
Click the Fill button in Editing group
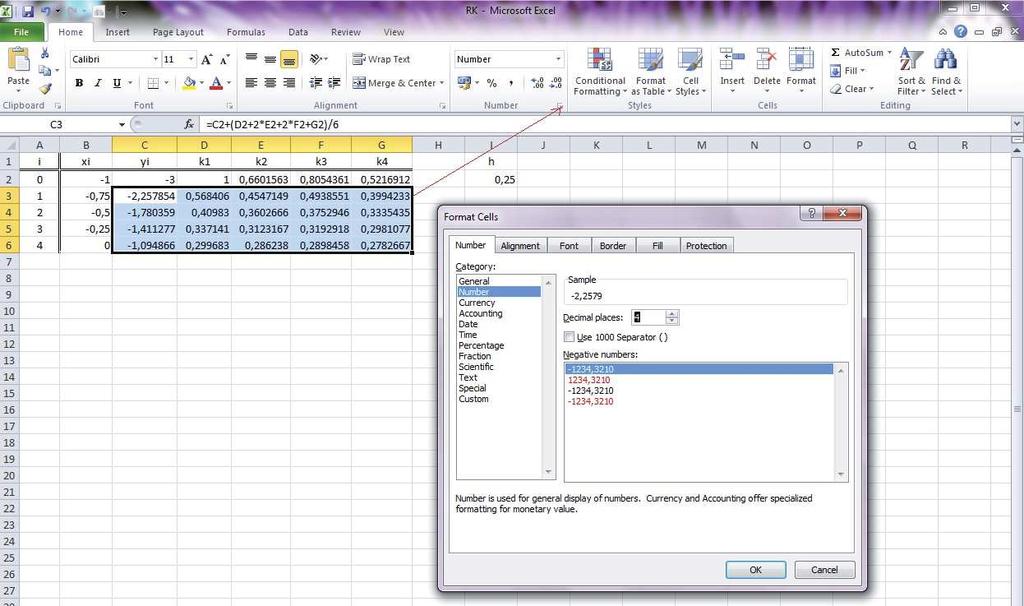[x=848, y=71]
